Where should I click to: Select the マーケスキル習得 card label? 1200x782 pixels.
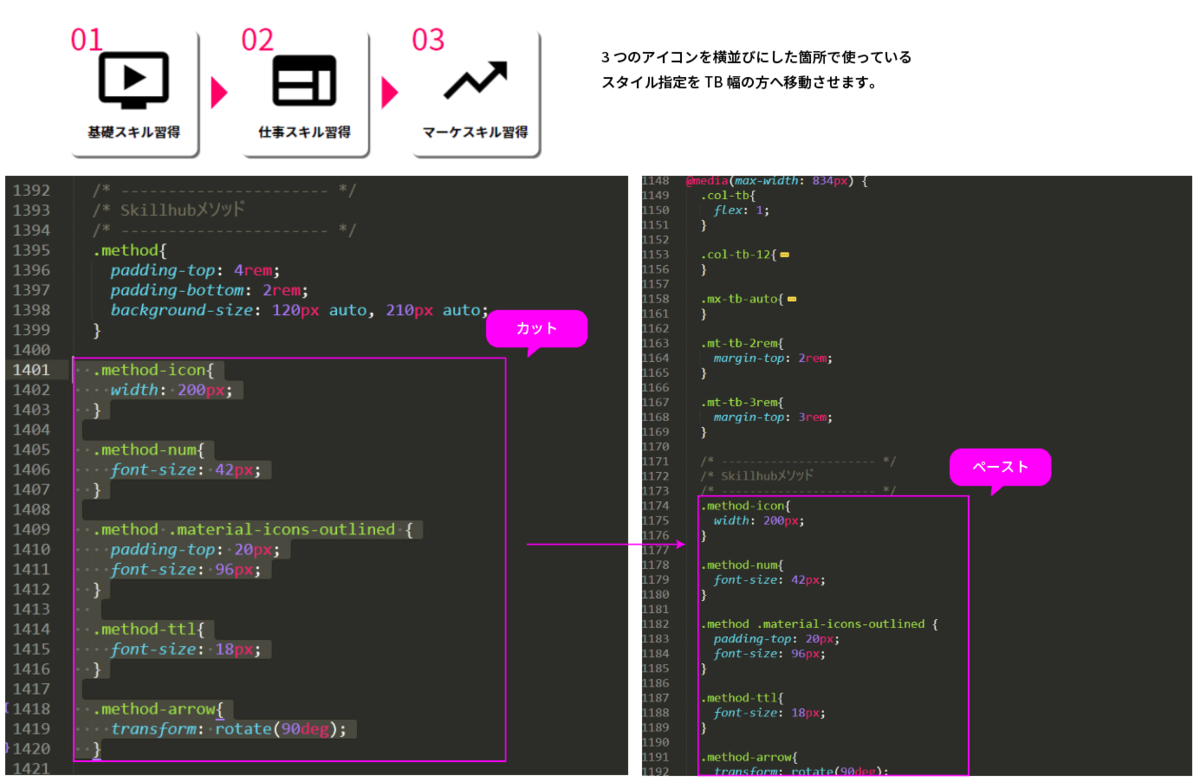point(475,132)
